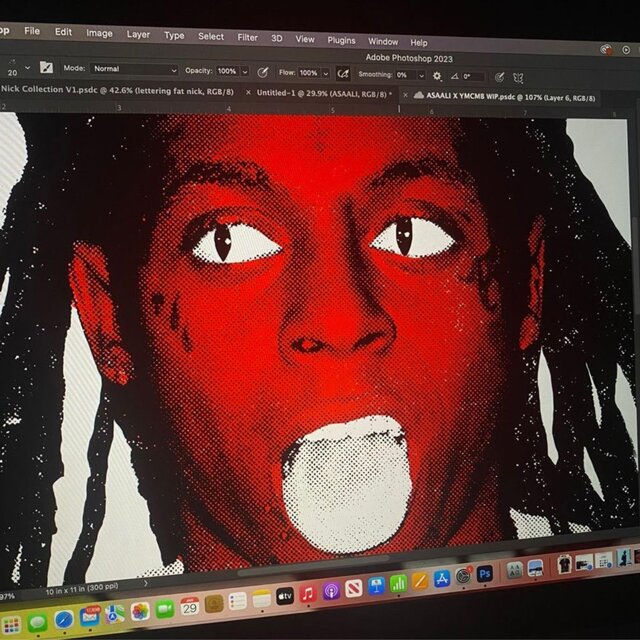Open Music from the Dock
640x640 pixels.
pos(308,594)
